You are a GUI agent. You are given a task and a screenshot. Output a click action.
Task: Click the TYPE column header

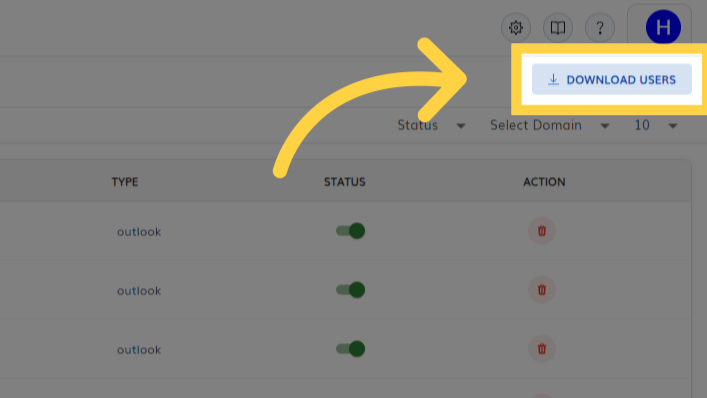(x=125, y=182)
